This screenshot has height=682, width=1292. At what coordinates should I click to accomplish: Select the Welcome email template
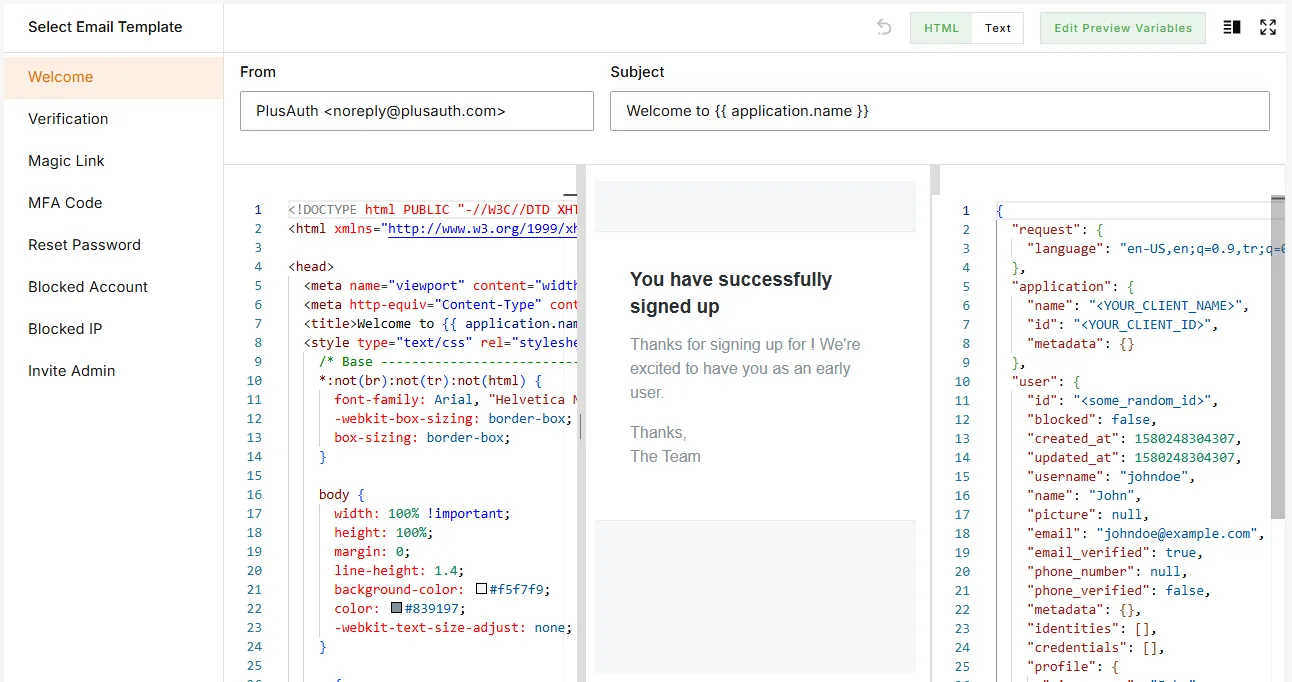[x=61, y=77]
